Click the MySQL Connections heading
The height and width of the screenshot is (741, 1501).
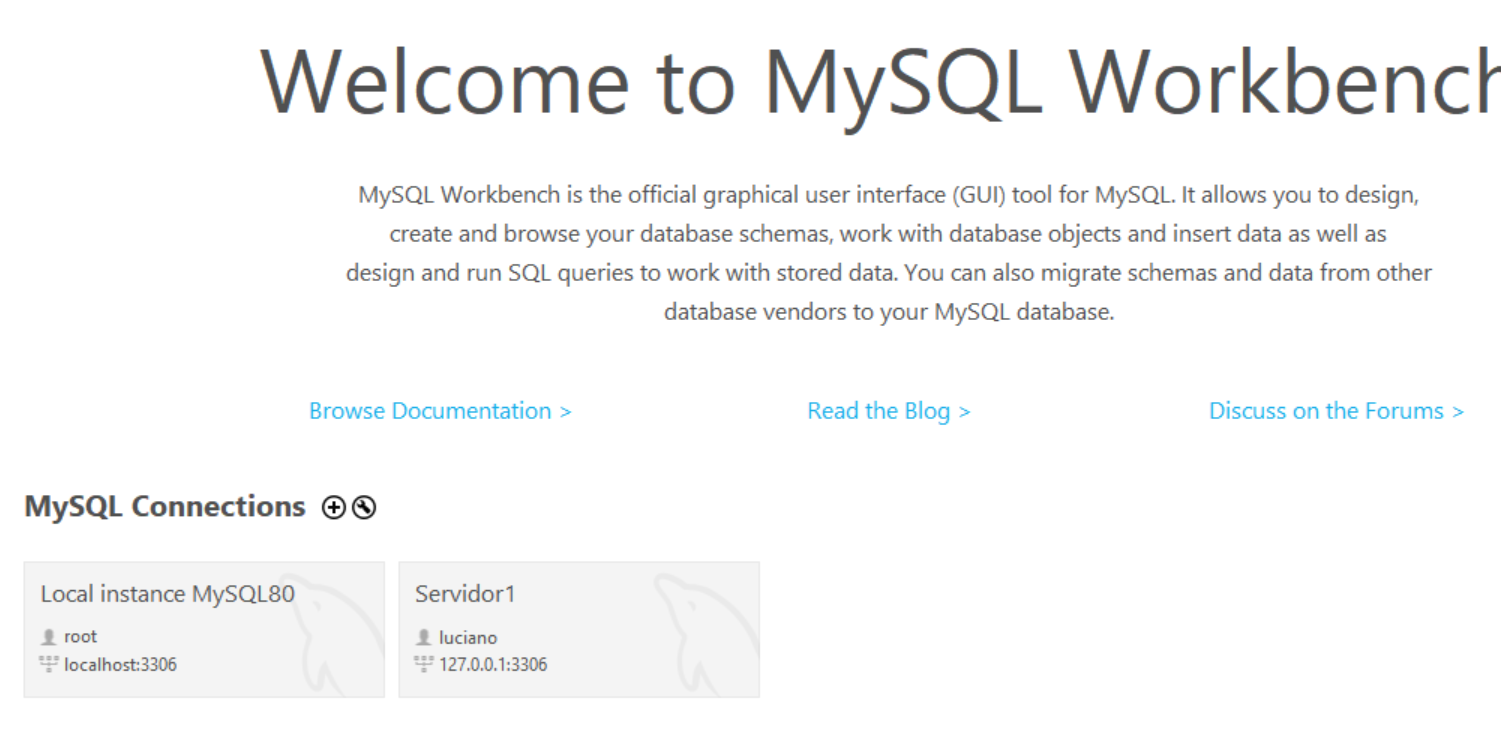click(165, 507)
